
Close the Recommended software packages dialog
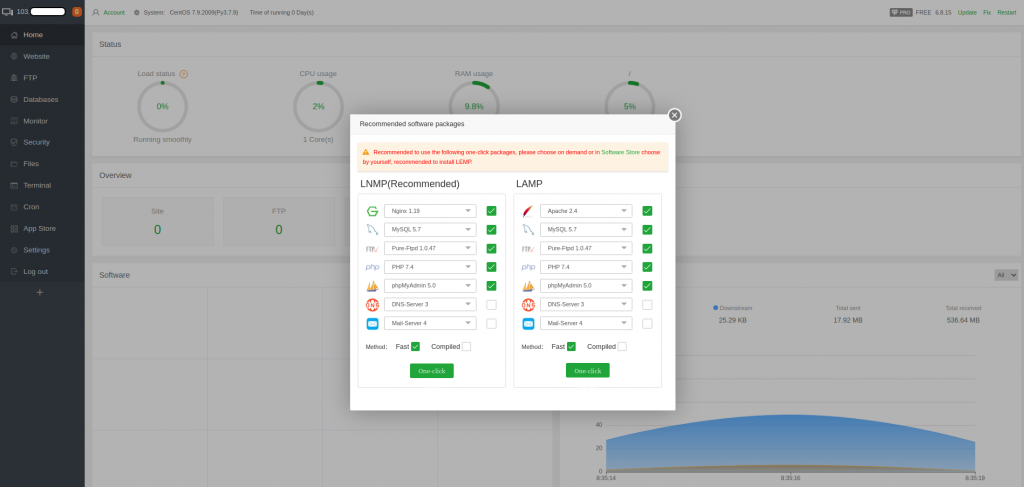(x=675, y=115)
